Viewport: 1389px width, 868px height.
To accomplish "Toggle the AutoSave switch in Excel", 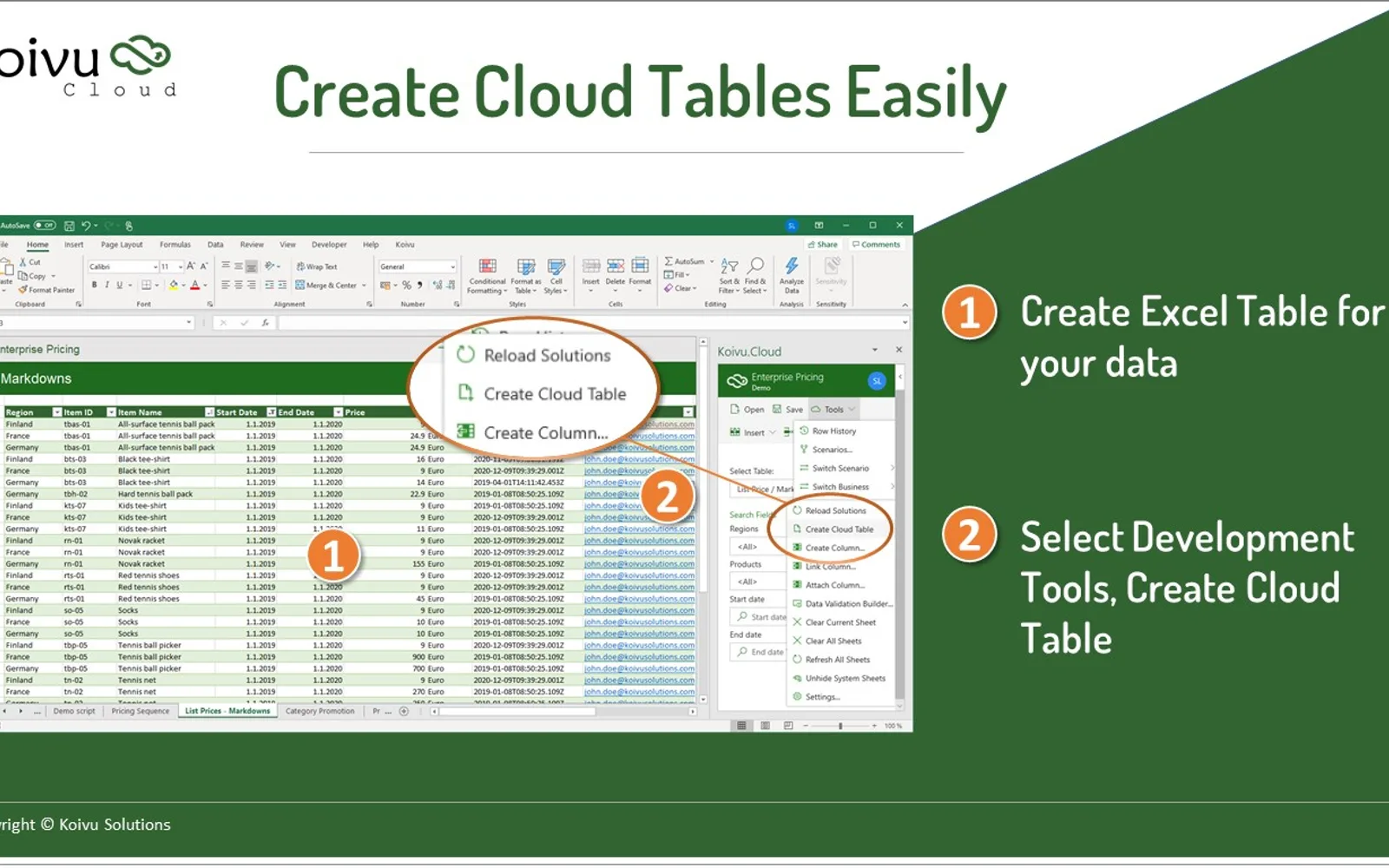I will point(44,226).
